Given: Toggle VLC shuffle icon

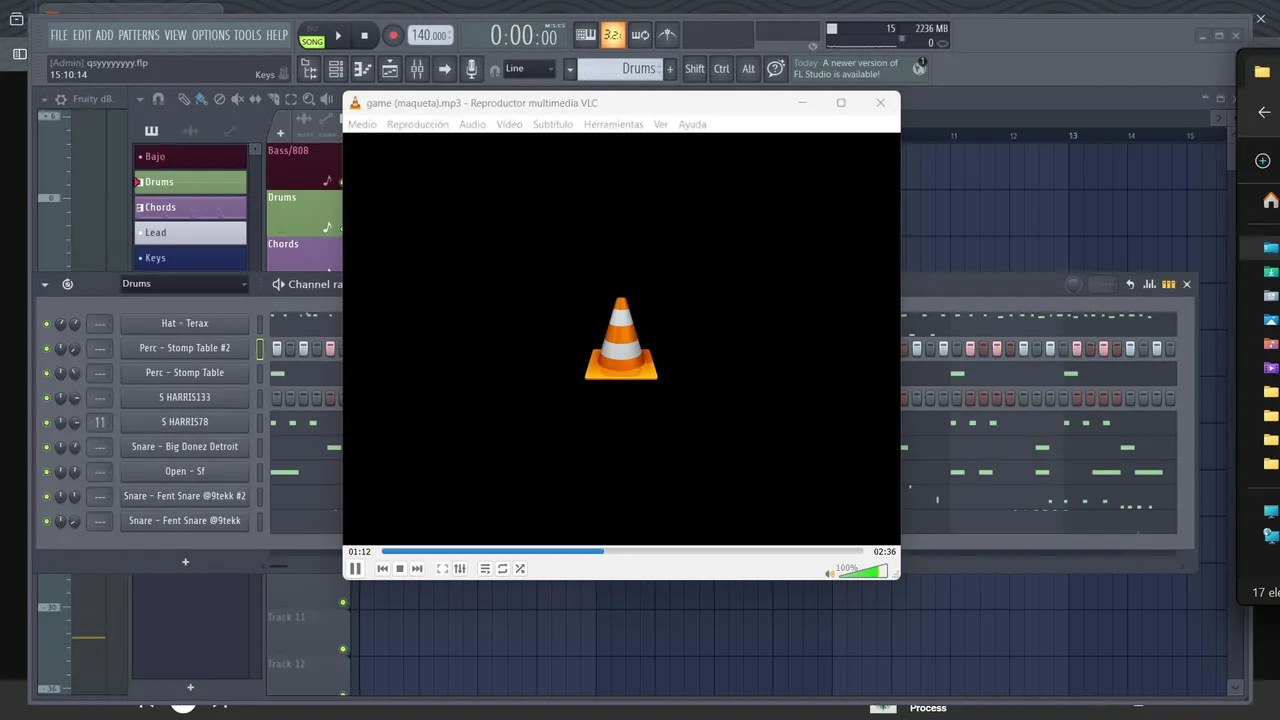Looking at the screenshot, I should pos(520,569).
